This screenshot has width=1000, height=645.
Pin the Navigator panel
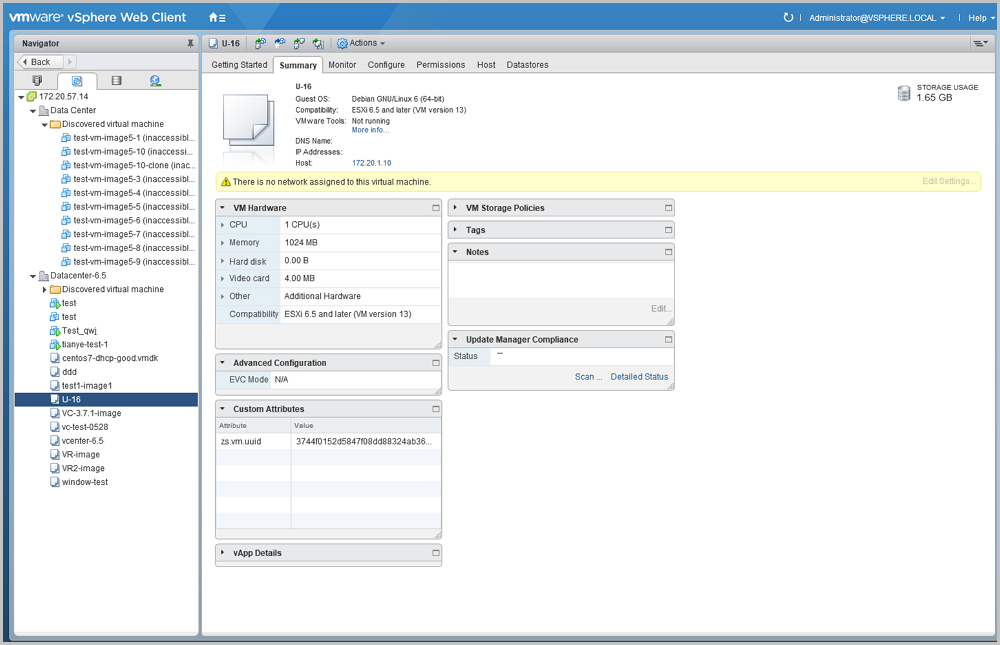[x=190, y=44]
